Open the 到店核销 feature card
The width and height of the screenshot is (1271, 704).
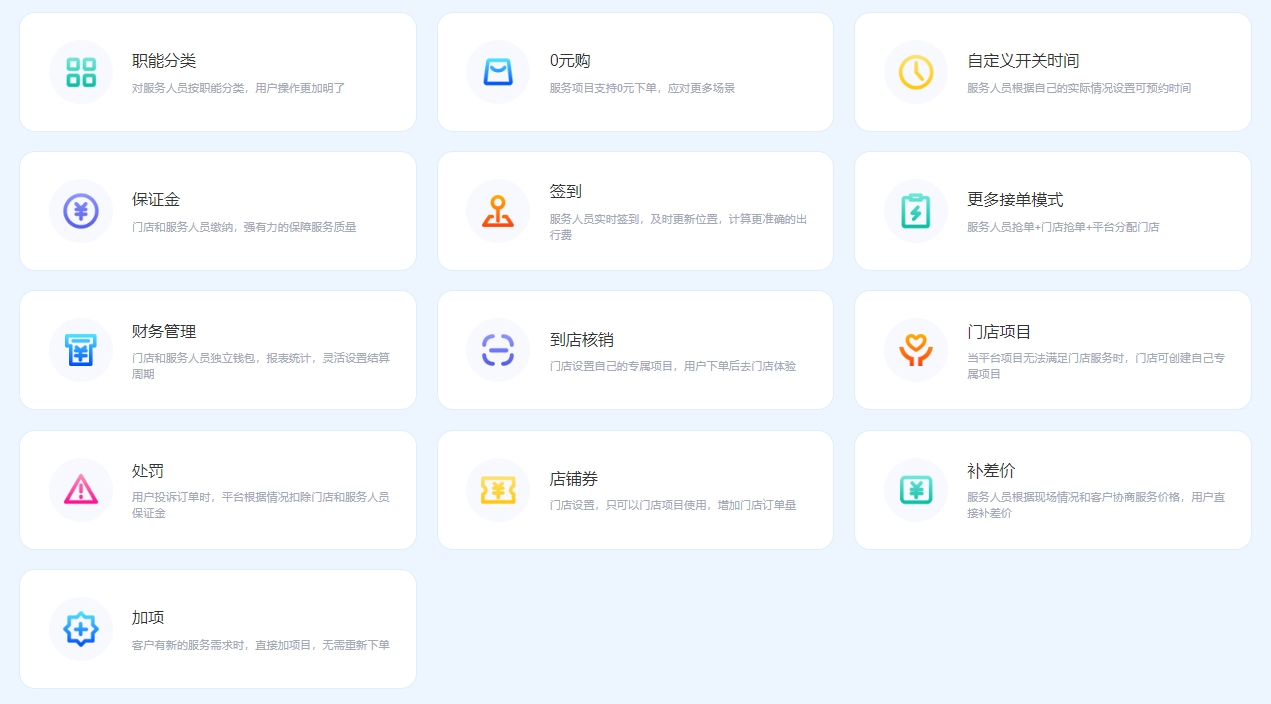635,350
